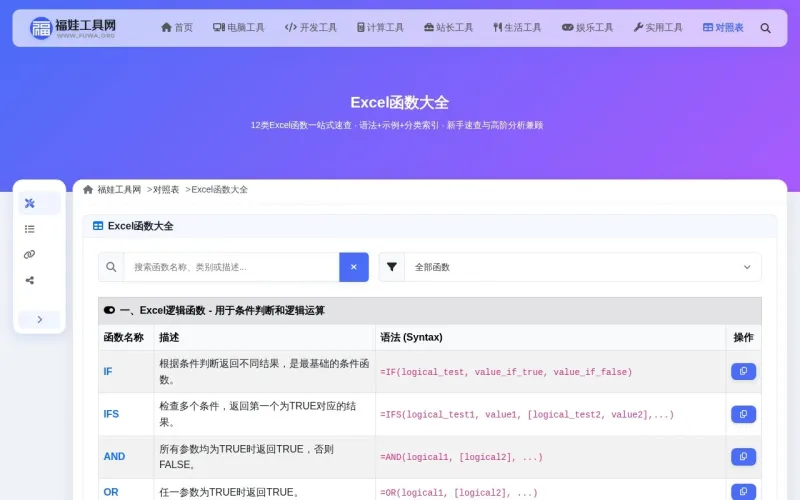
Task: Expand the sidebar with the chevron arrow
Action: point(39,319)
